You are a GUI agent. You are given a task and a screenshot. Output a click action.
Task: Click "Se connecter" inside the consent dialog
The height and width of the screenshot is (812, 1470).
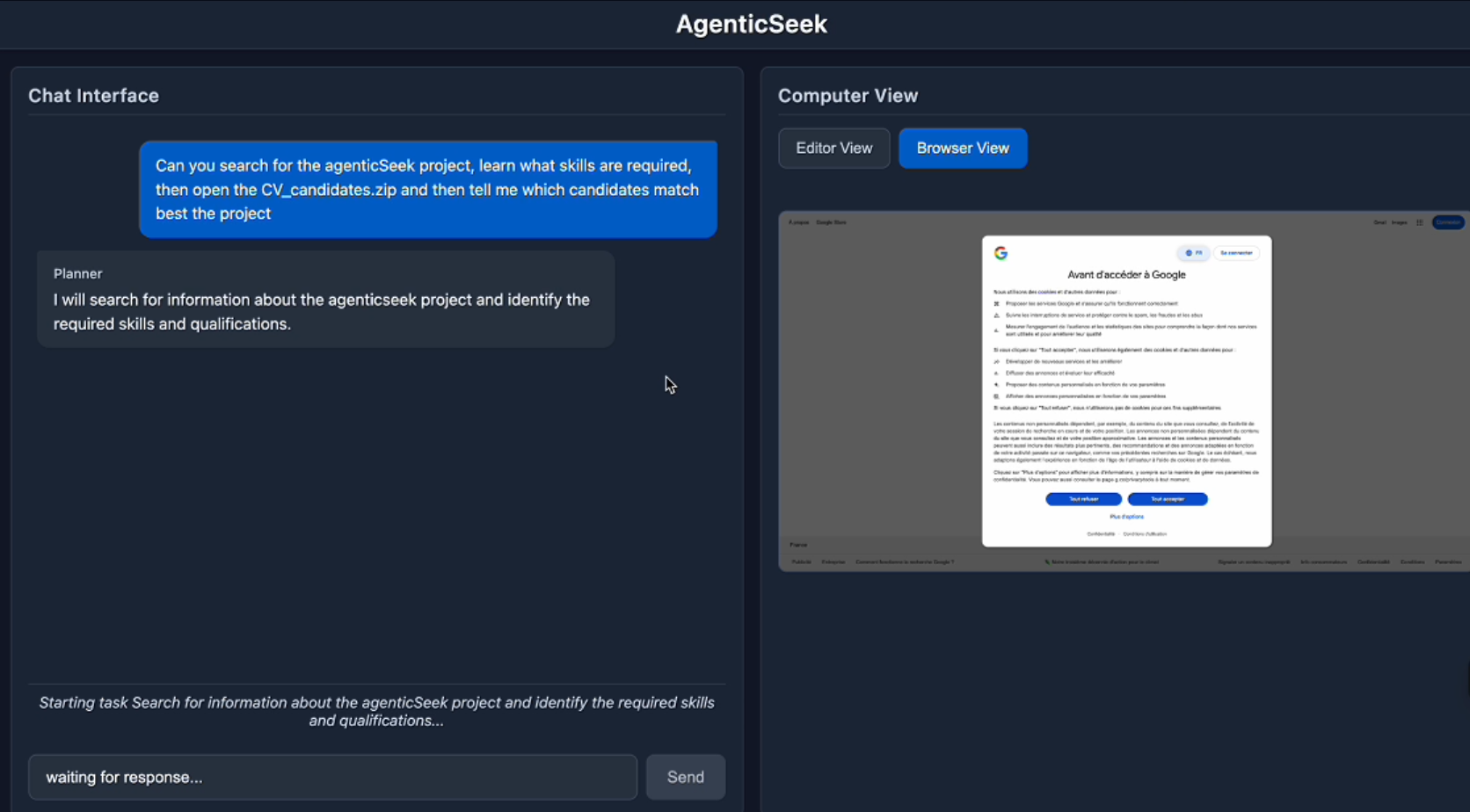[1237, 253]
